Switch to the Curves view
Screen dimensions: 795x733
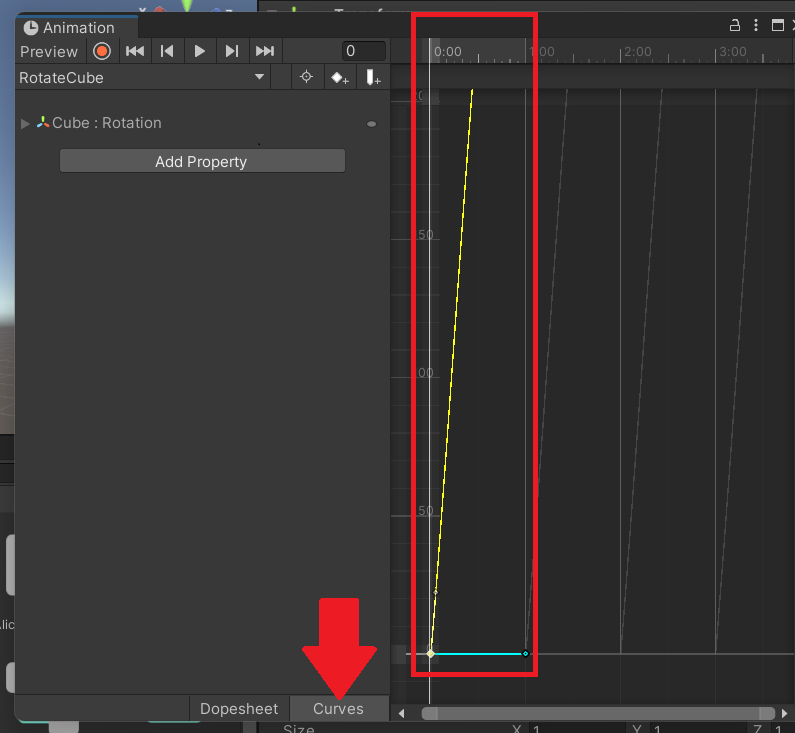click(x=338, y=708)
